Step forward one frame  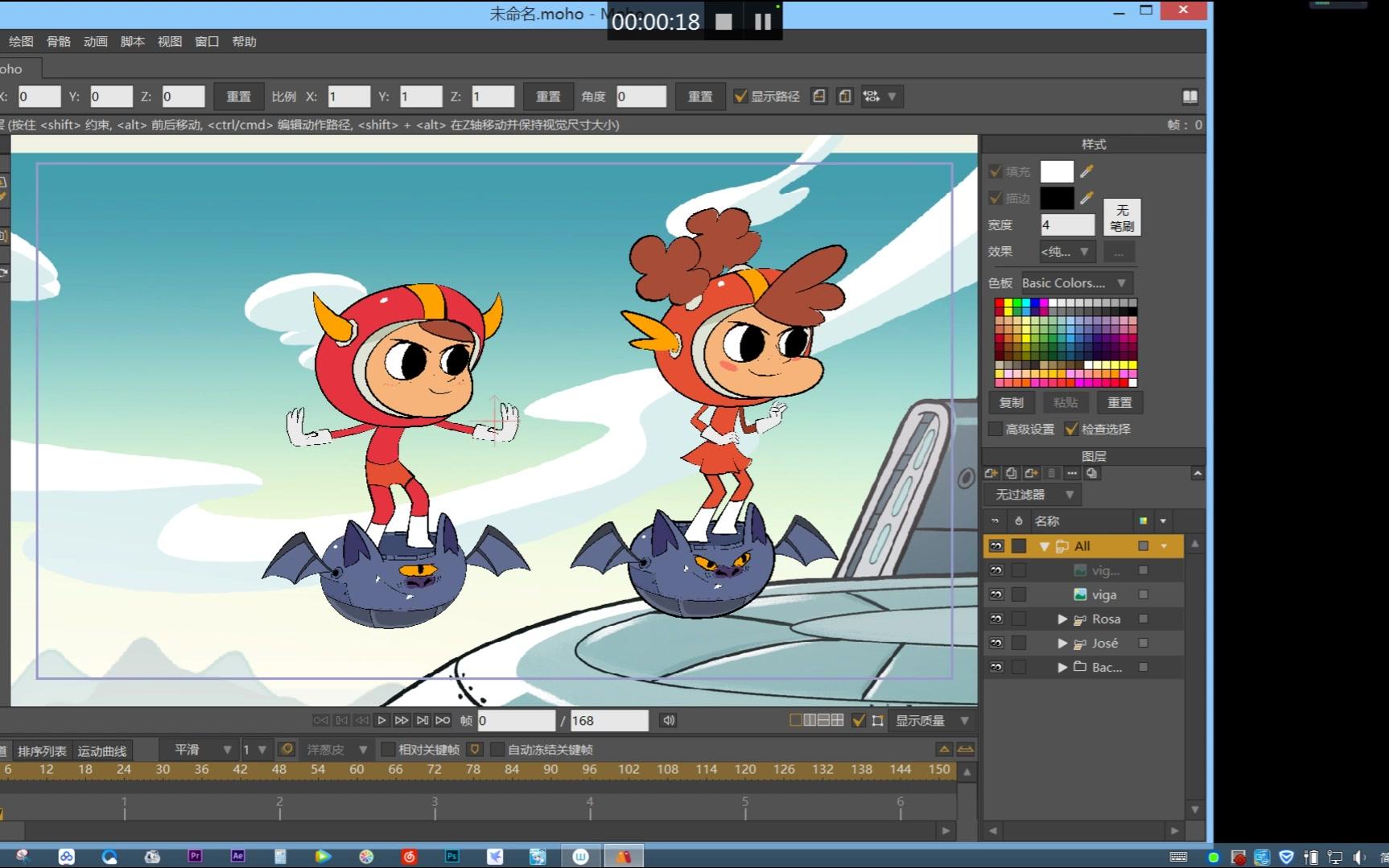(x=402, y=720)
